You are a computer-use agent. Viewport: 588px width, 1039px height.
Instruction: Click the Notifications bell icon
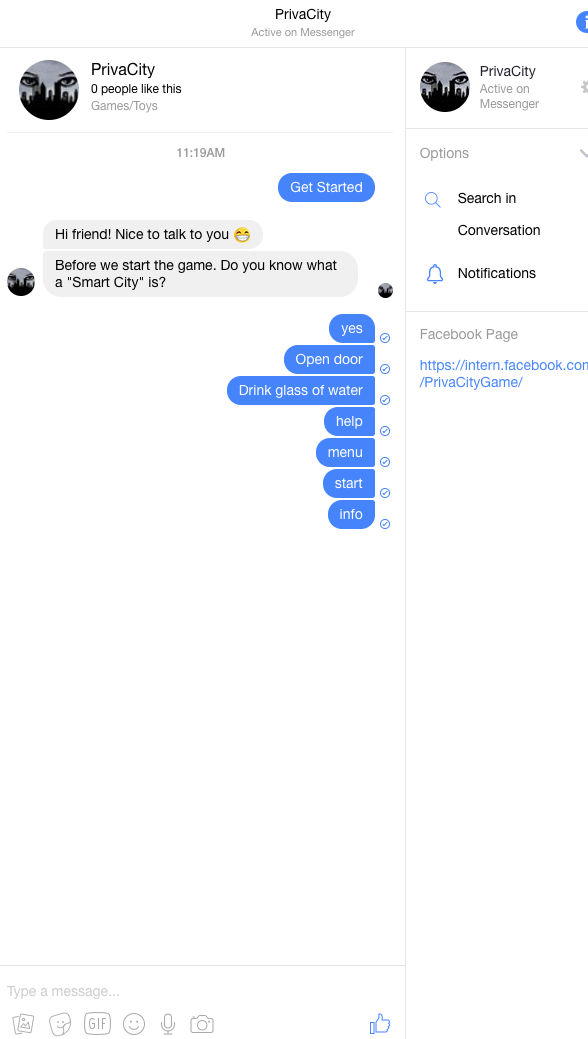coord(435,273)
